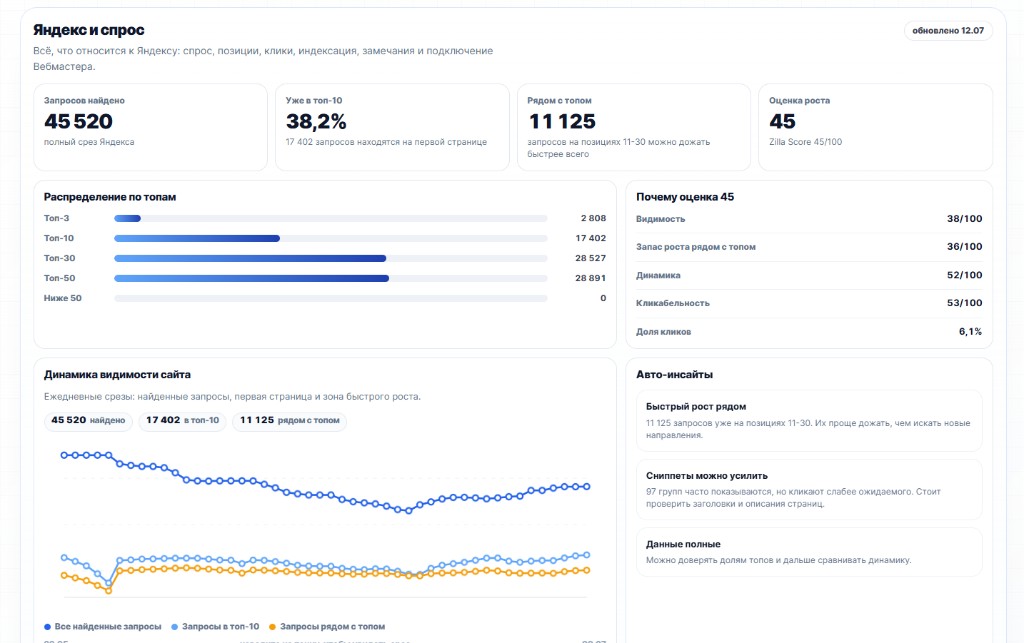Toggle the '17 402 в топ-10' chip
1024x643 pixels.
pos(182,421)
